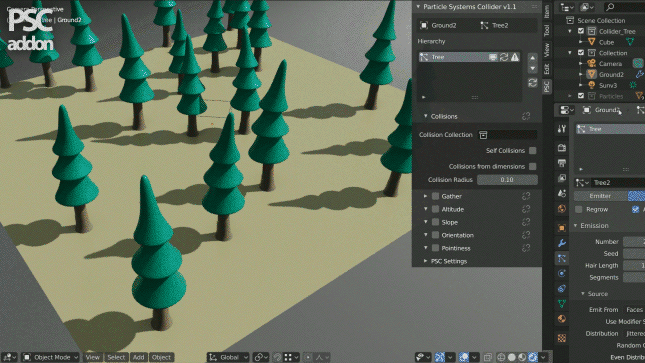Expand the Particles collection in outliner
Image resolution: width=645 pixels, height=363 pixels.
pos(570,96)
